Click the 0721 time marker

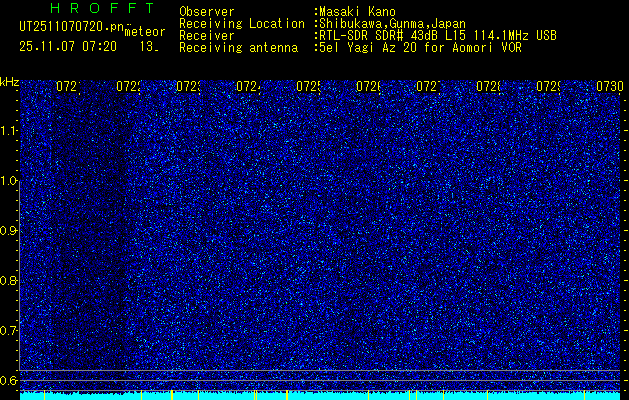69,87
